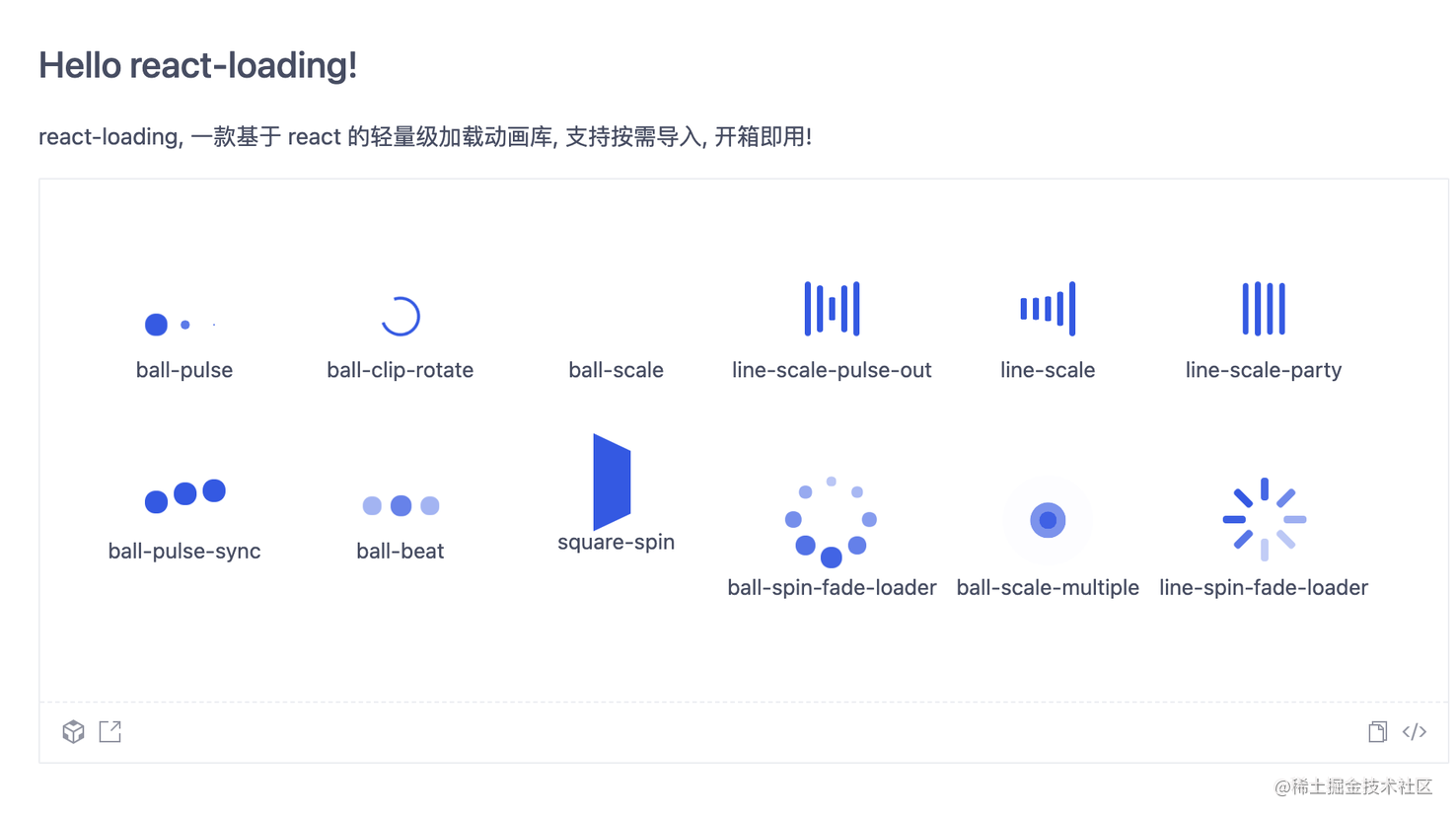The image size is (1456, 820).
Task: Open the 稀土掘金技术社区 watermark link
Action: click(x=1352, y=787)
